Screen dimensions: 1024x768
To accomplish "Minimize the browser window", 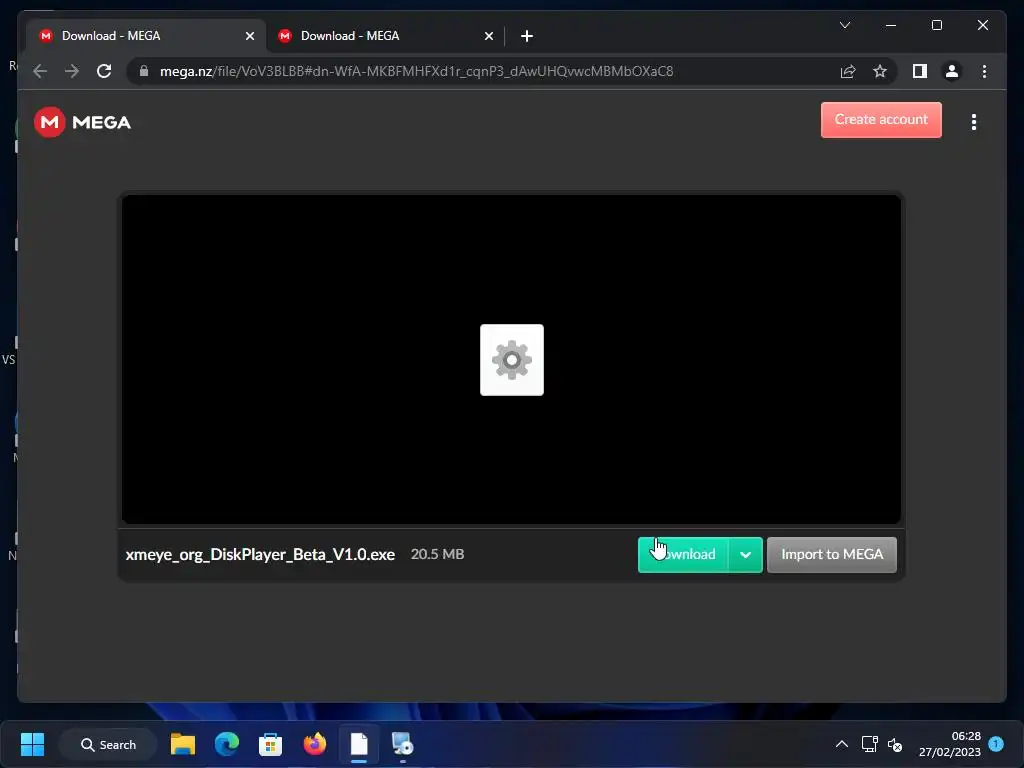I will 891,25.
